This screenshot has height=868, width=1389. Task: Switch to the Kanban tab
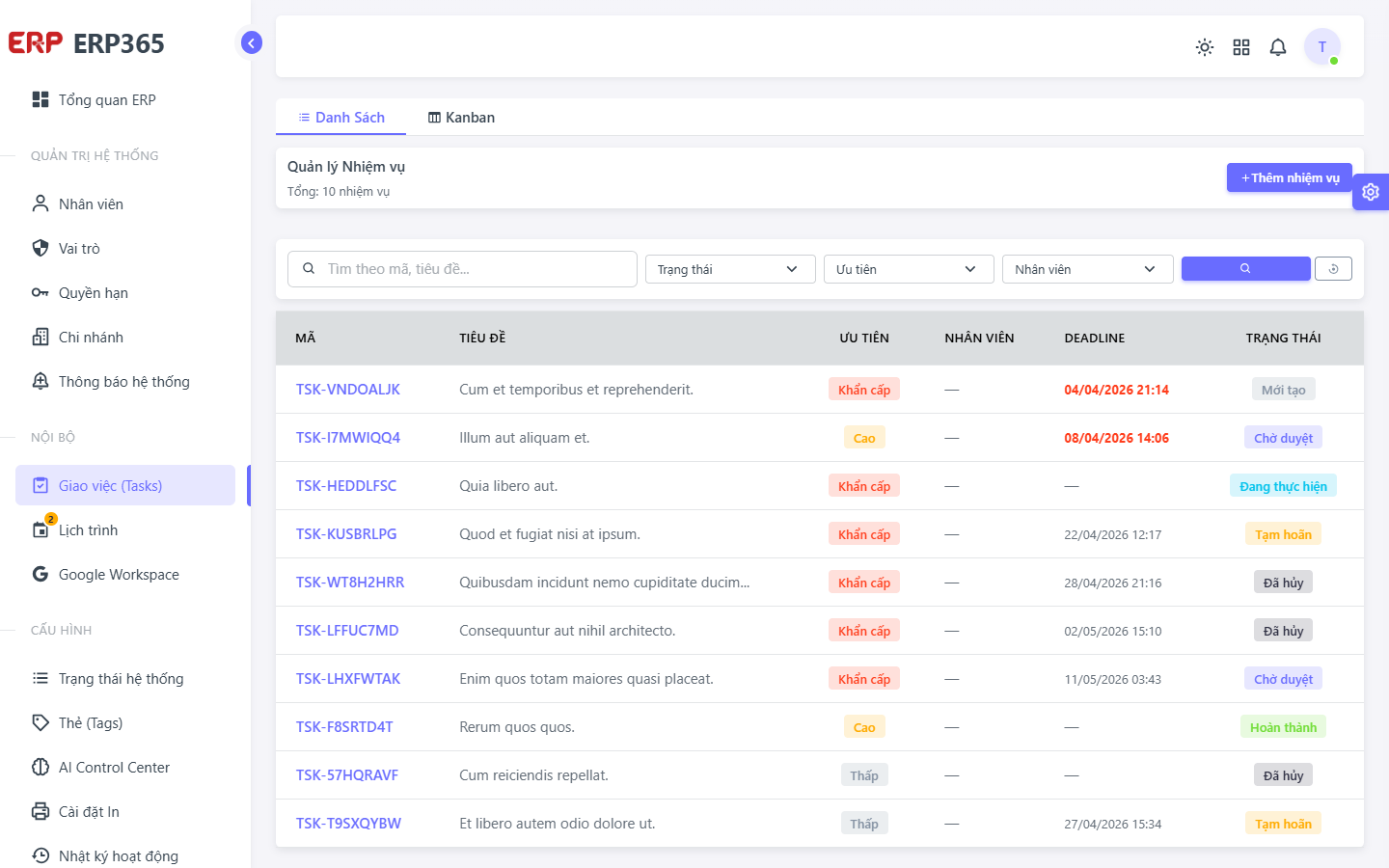pos(461,118)
